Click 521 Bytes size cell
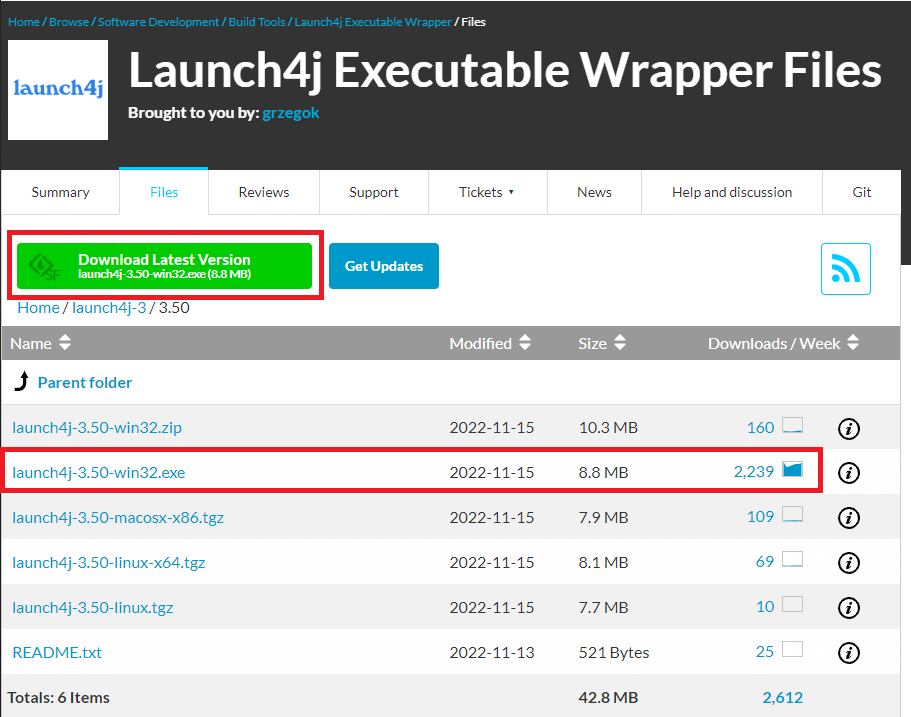The height and width of the screenshot is (717, 911). pyautogui.click(x=614, y=653)
